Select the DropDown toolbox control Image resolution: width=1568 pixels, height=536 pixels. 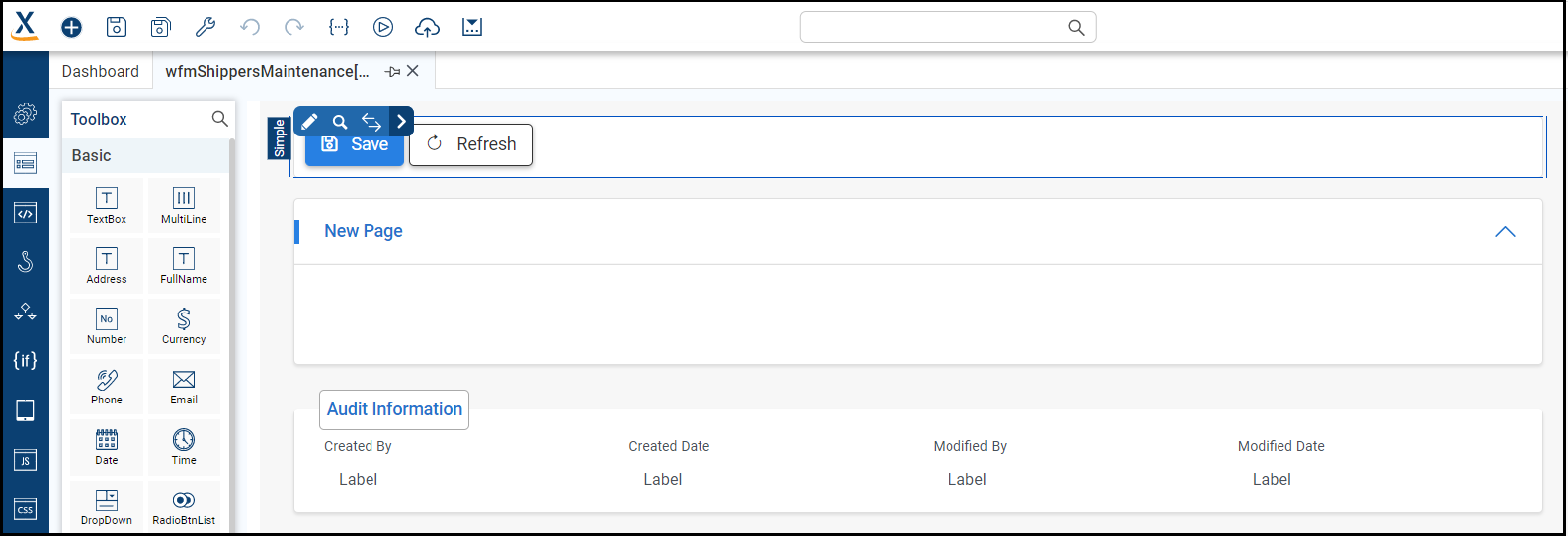pyautogui.click(x=107, y=506)
